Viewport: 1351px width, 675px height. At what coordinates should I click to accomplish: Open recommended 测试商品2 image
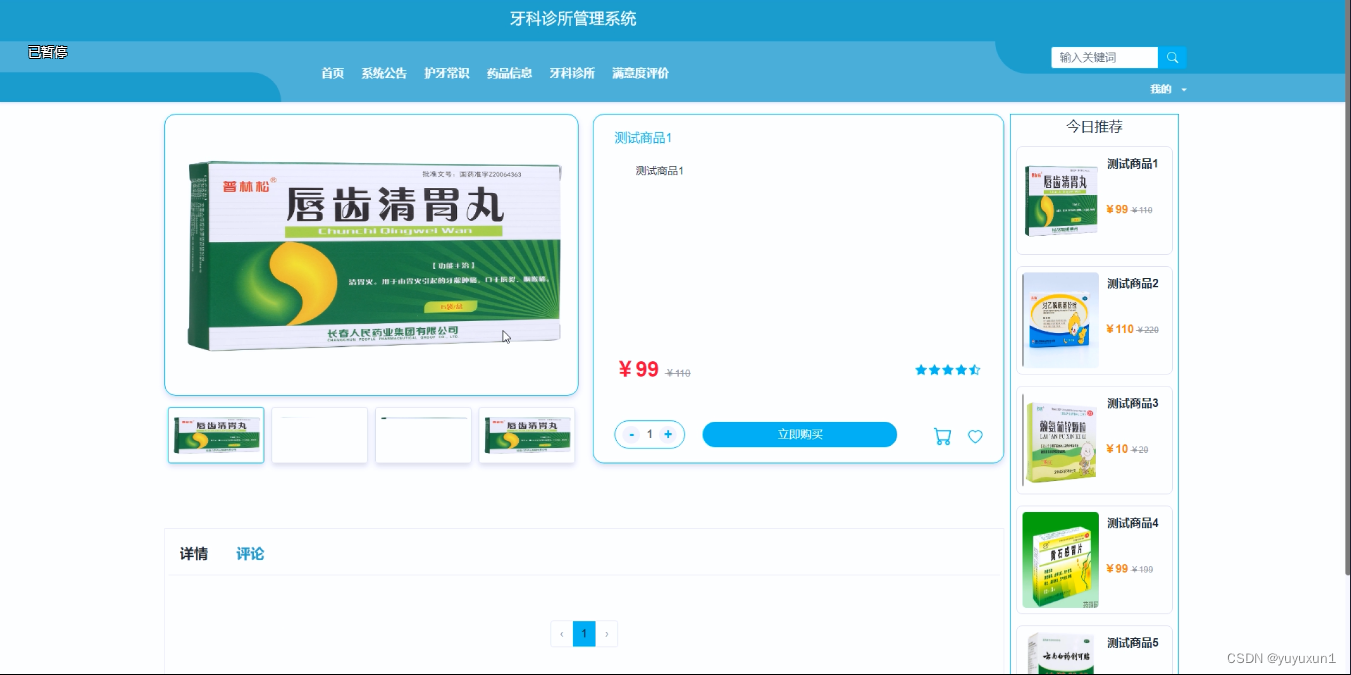click(x=1060, y=320)
